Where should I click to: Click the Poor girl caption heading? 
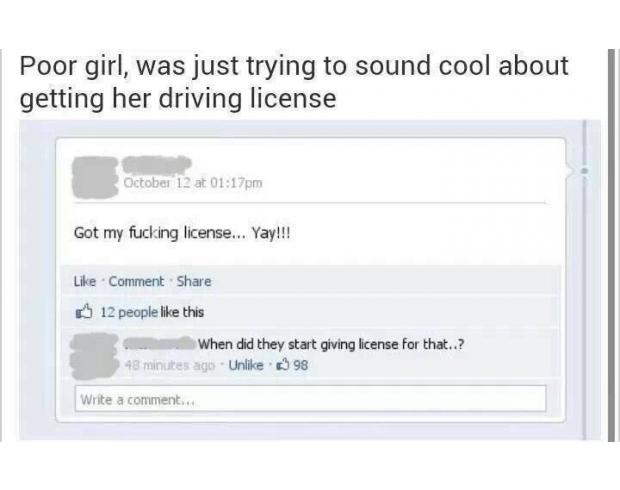coord(294,82)
